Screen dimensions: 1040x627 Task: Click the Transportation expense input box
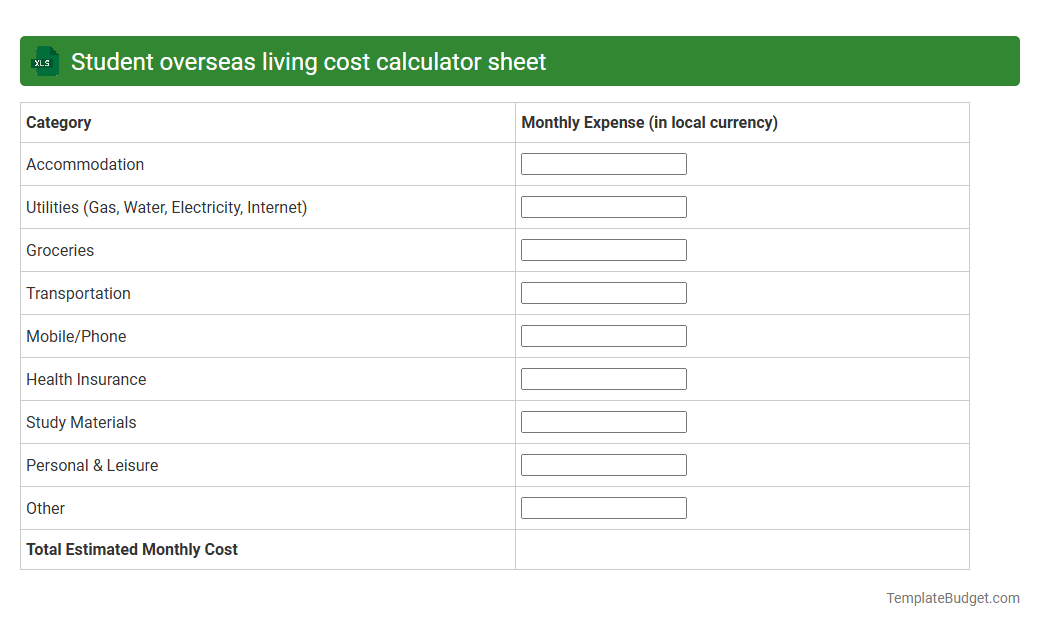pyautogui.click(x=603, y=292)
